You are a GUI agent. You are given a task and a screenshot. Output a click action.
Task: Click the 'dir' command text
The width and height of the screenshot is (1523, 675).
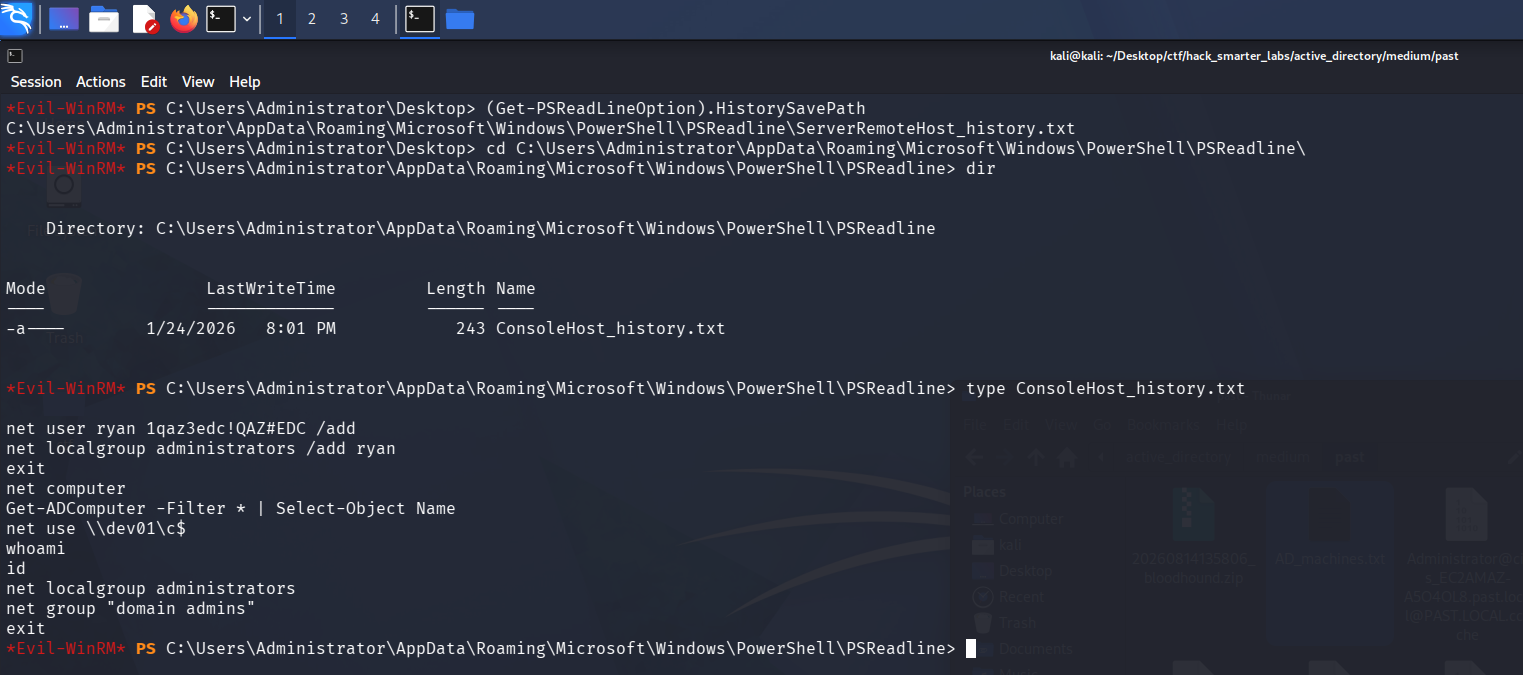tap(981, 168)
